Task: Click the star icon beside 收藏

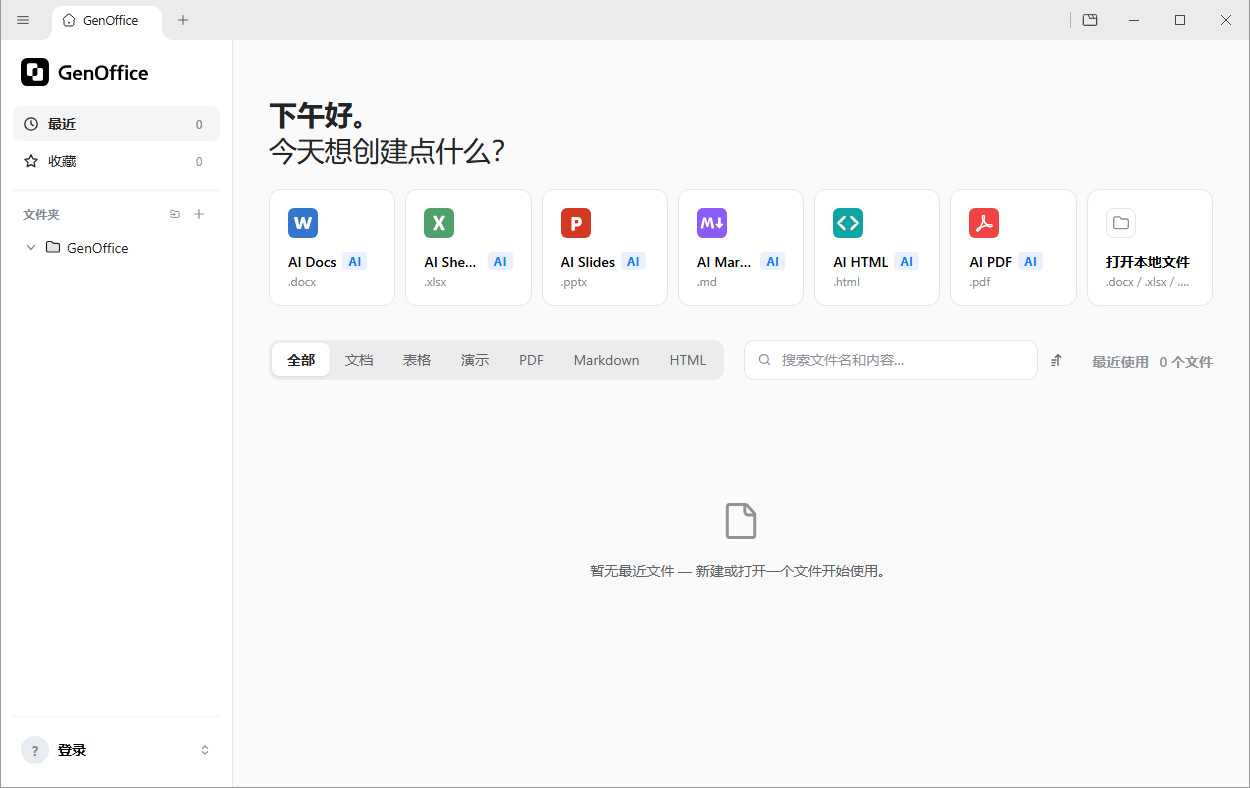Action: (31, 161)
